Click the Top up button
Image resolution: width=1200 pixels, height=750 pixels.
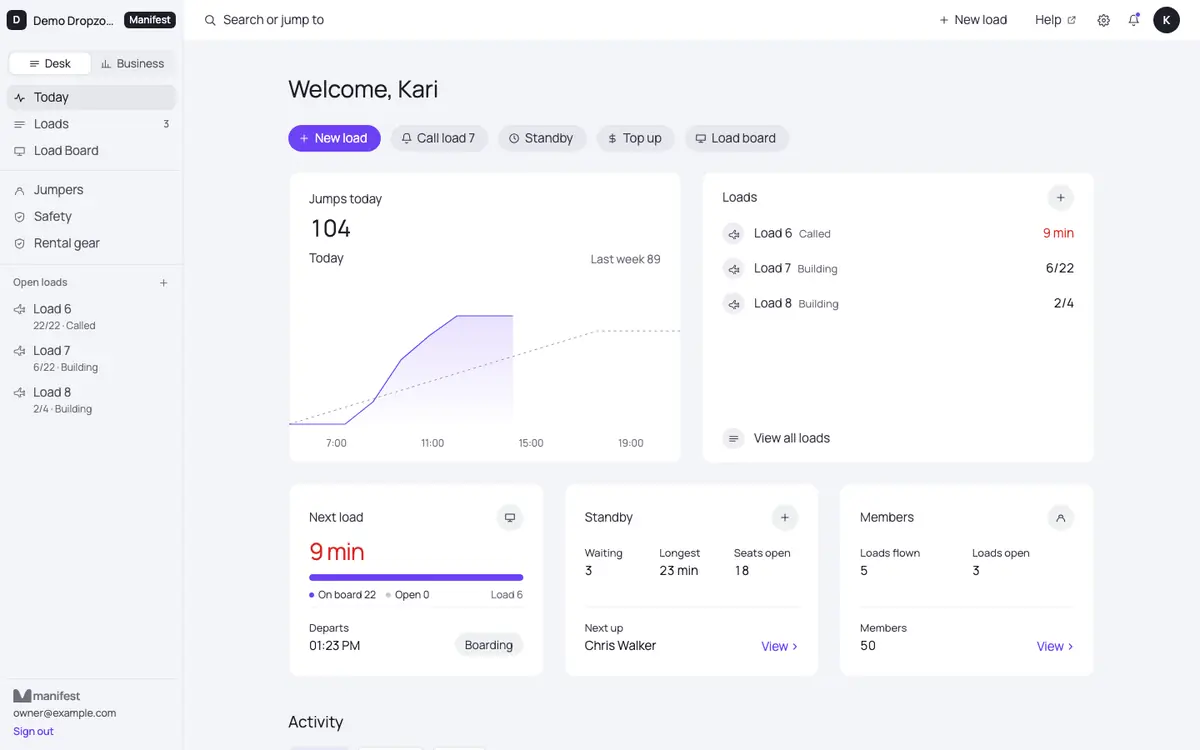click(x=635, y=138)
